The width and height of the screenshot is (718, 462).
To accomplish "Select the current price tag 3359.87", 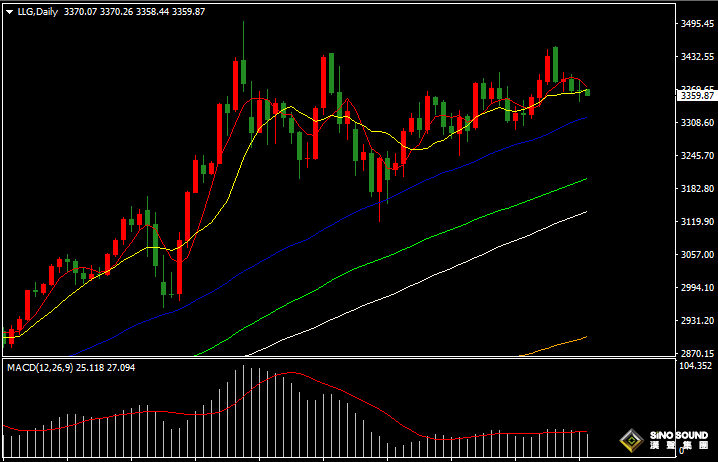I will (696, 96).
